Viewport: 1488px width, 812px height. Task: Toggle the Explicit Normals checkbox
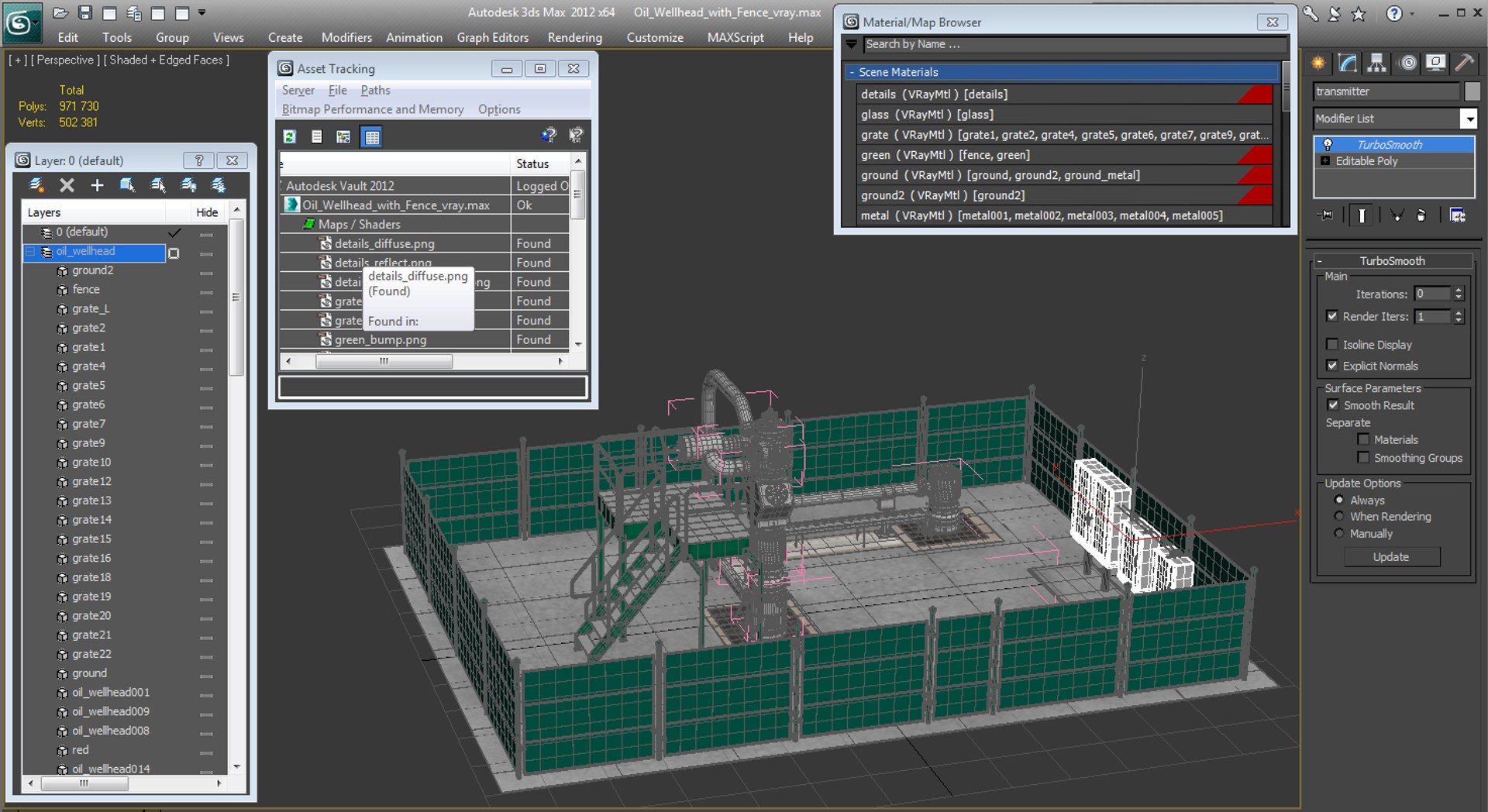click(1332, 366)
